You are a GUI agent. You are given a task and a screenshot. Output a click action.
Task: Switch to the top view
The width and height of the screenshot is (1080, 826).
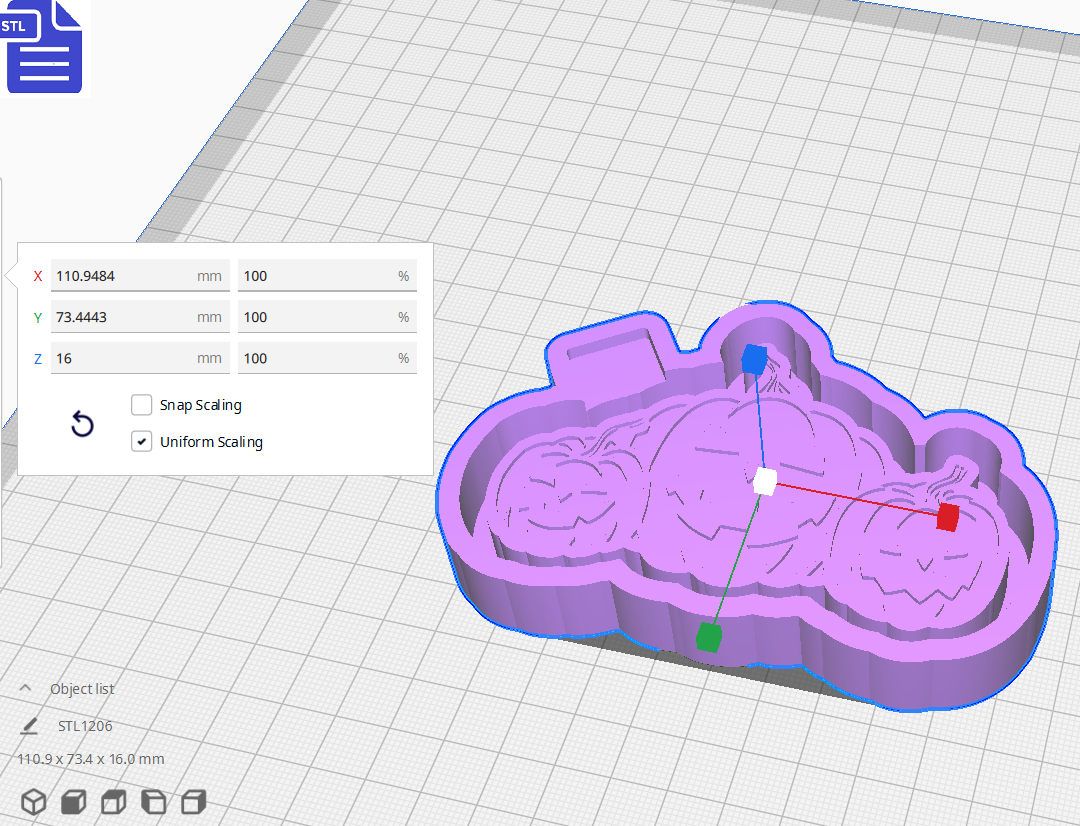coord(112,801)
